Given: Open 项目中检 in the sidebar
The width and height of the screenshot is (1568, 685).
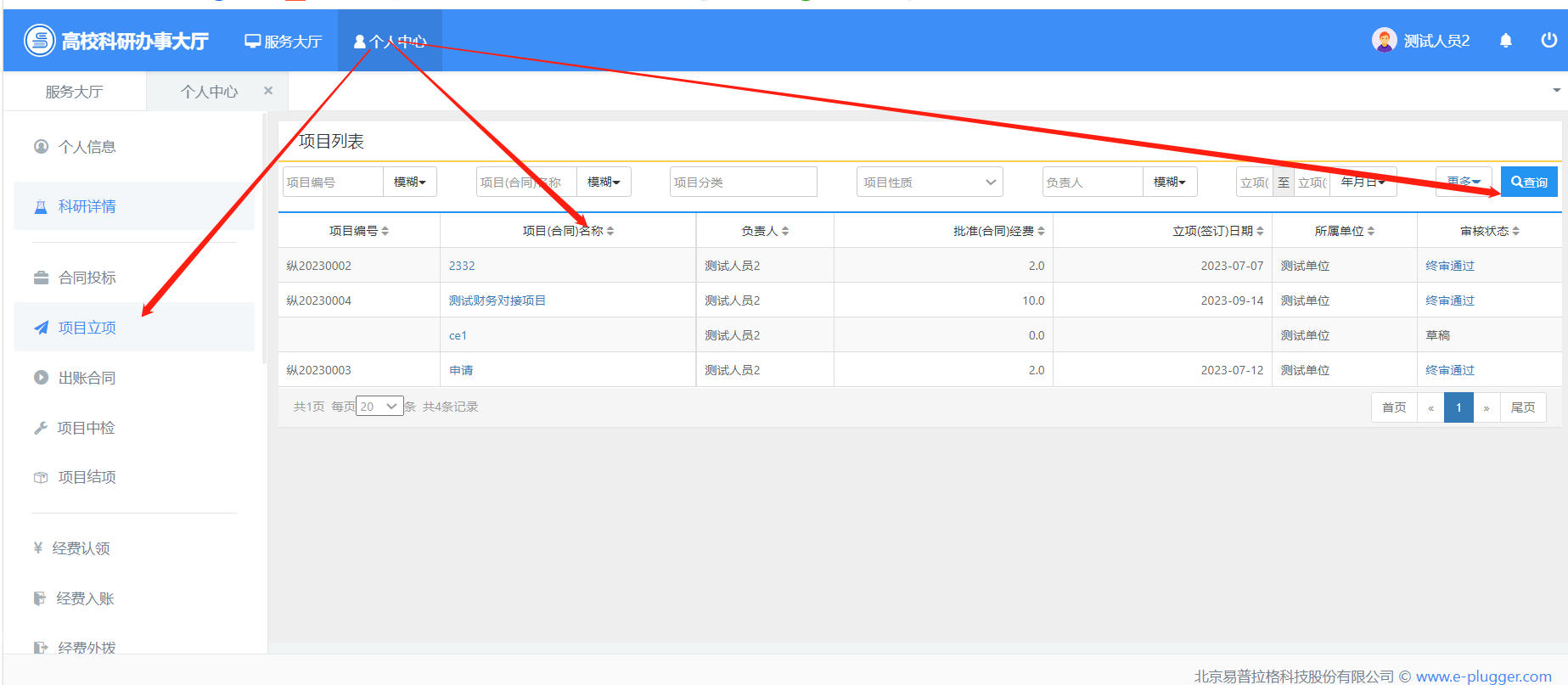Looking at the screenshot, I should tap(86, 428).
